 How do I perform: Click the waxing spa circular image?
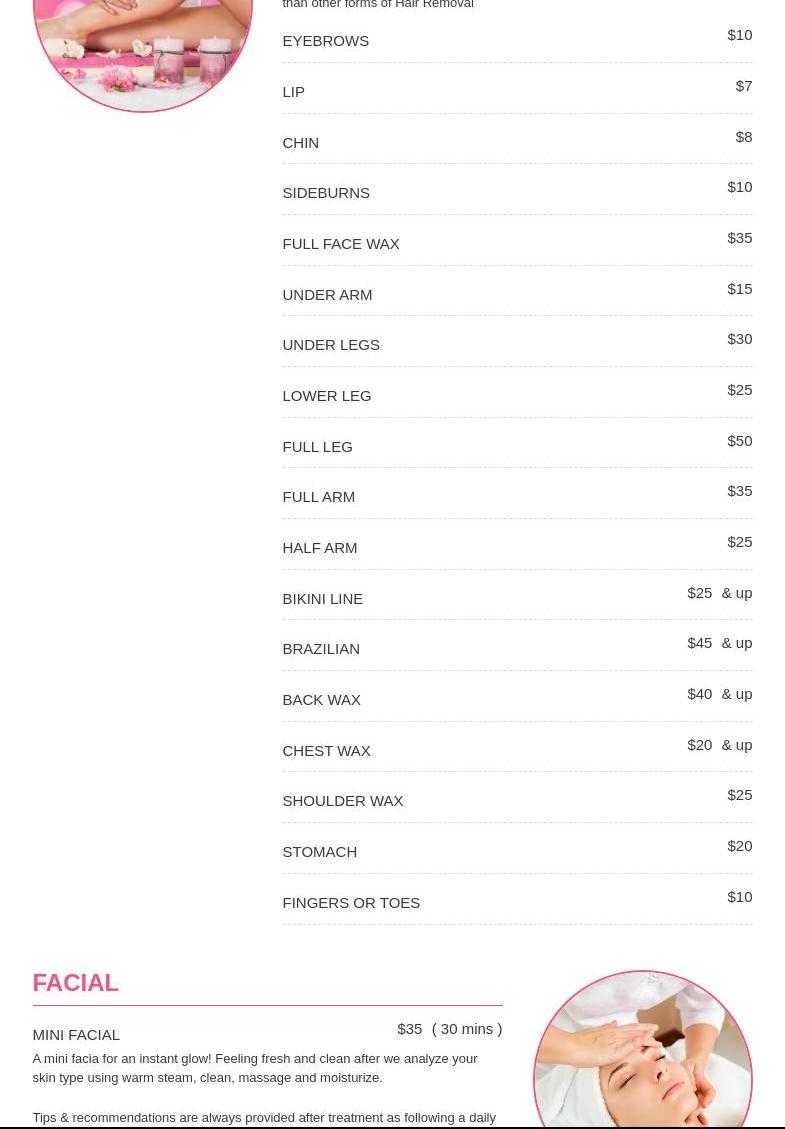click(x=142, y=50)
